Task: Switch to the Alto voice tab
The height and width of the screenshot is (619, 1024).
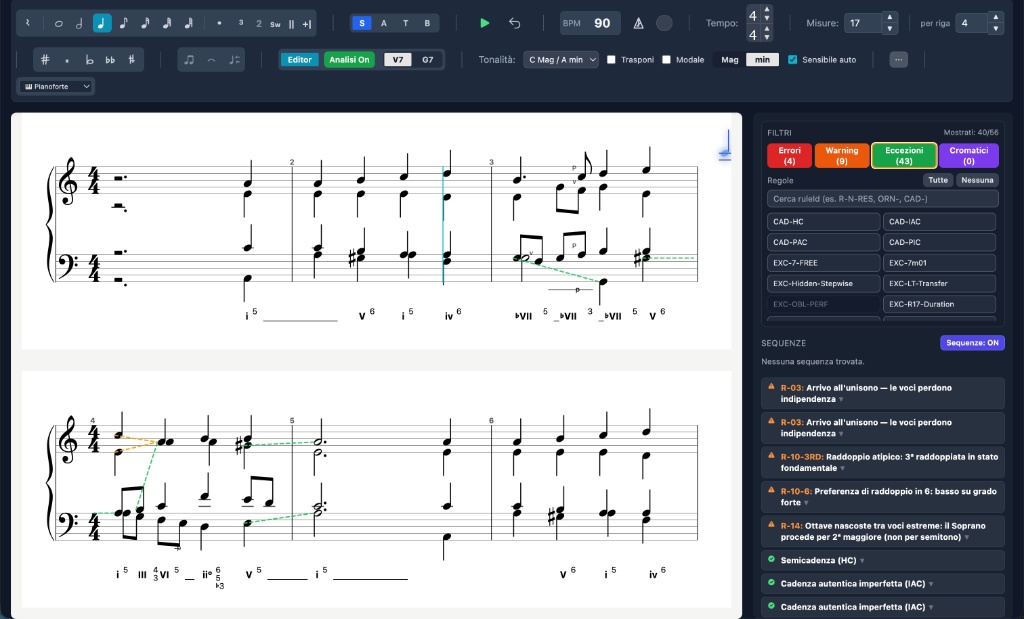Action: pos(383,23)
